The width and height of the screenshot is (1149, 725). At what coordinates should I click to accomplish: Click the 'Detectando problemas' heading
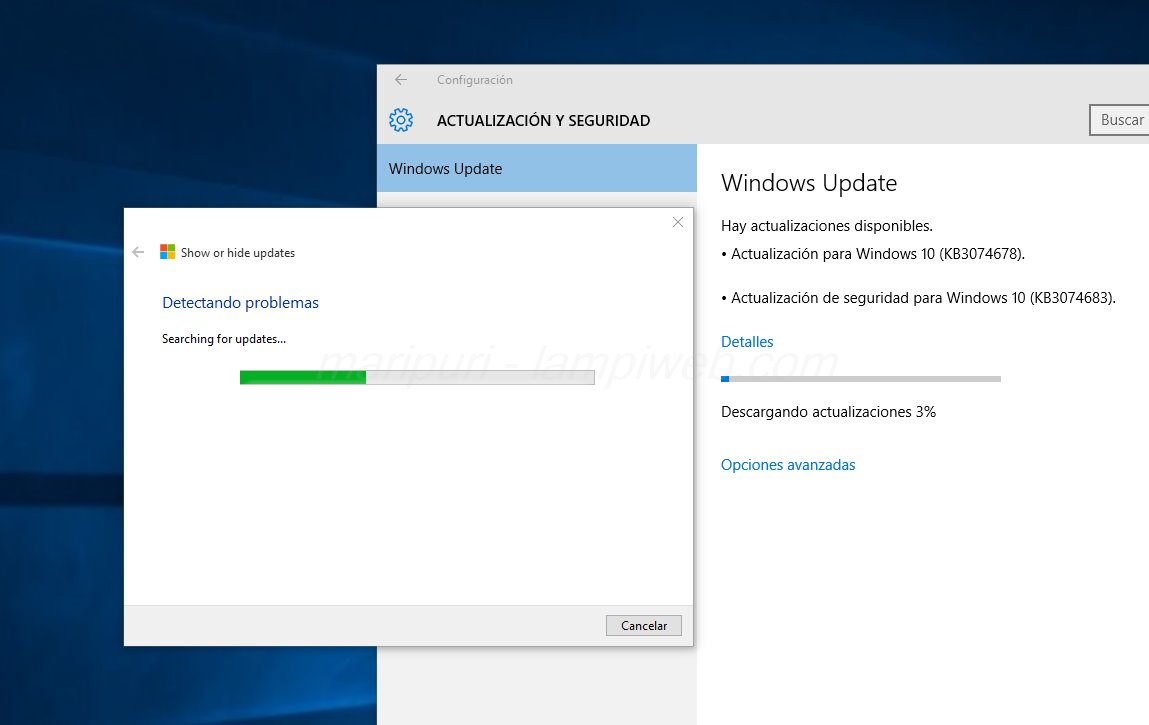pos(240,303)
